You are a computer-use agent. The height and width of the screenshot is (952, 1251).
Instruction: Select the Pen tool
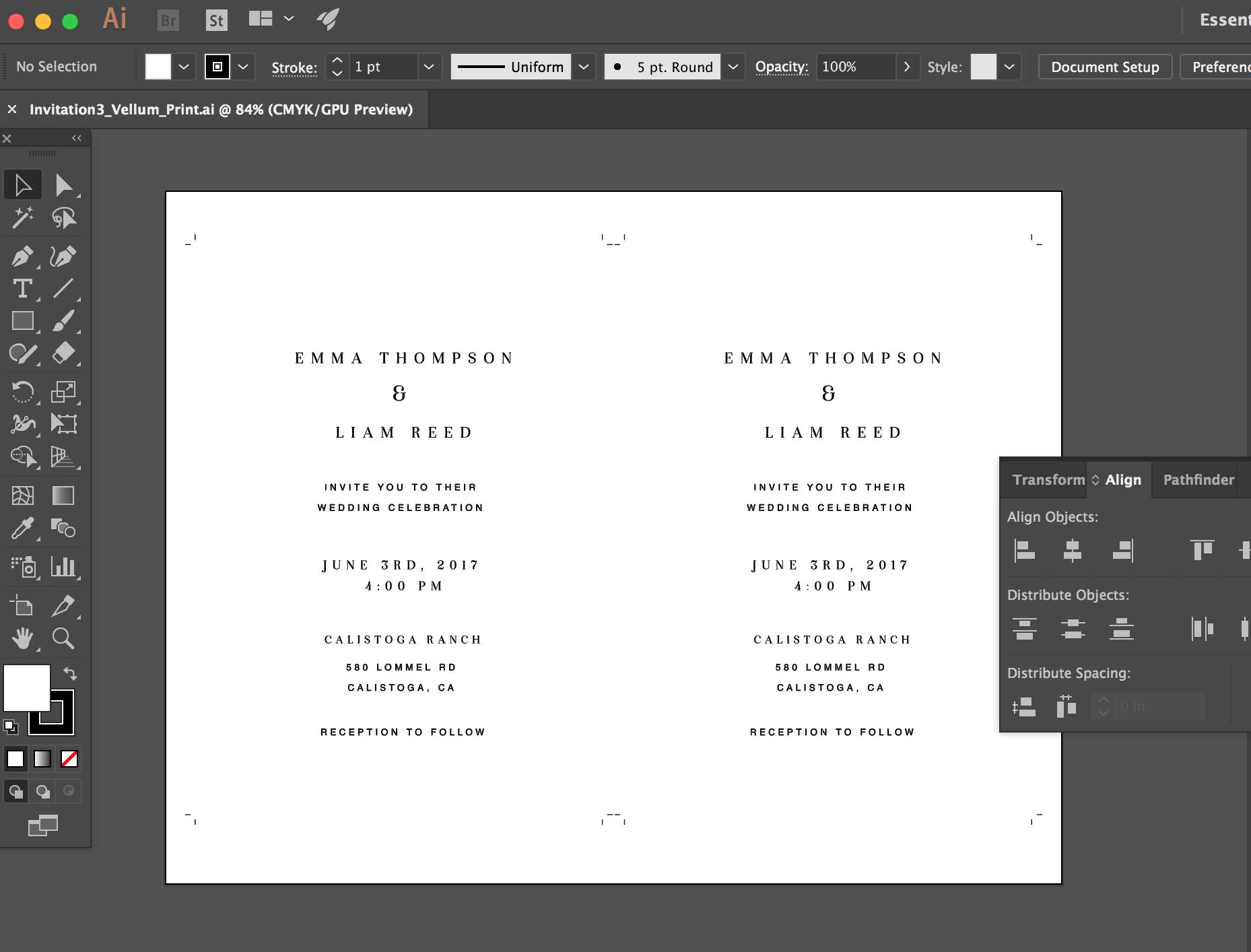[23, 256]
